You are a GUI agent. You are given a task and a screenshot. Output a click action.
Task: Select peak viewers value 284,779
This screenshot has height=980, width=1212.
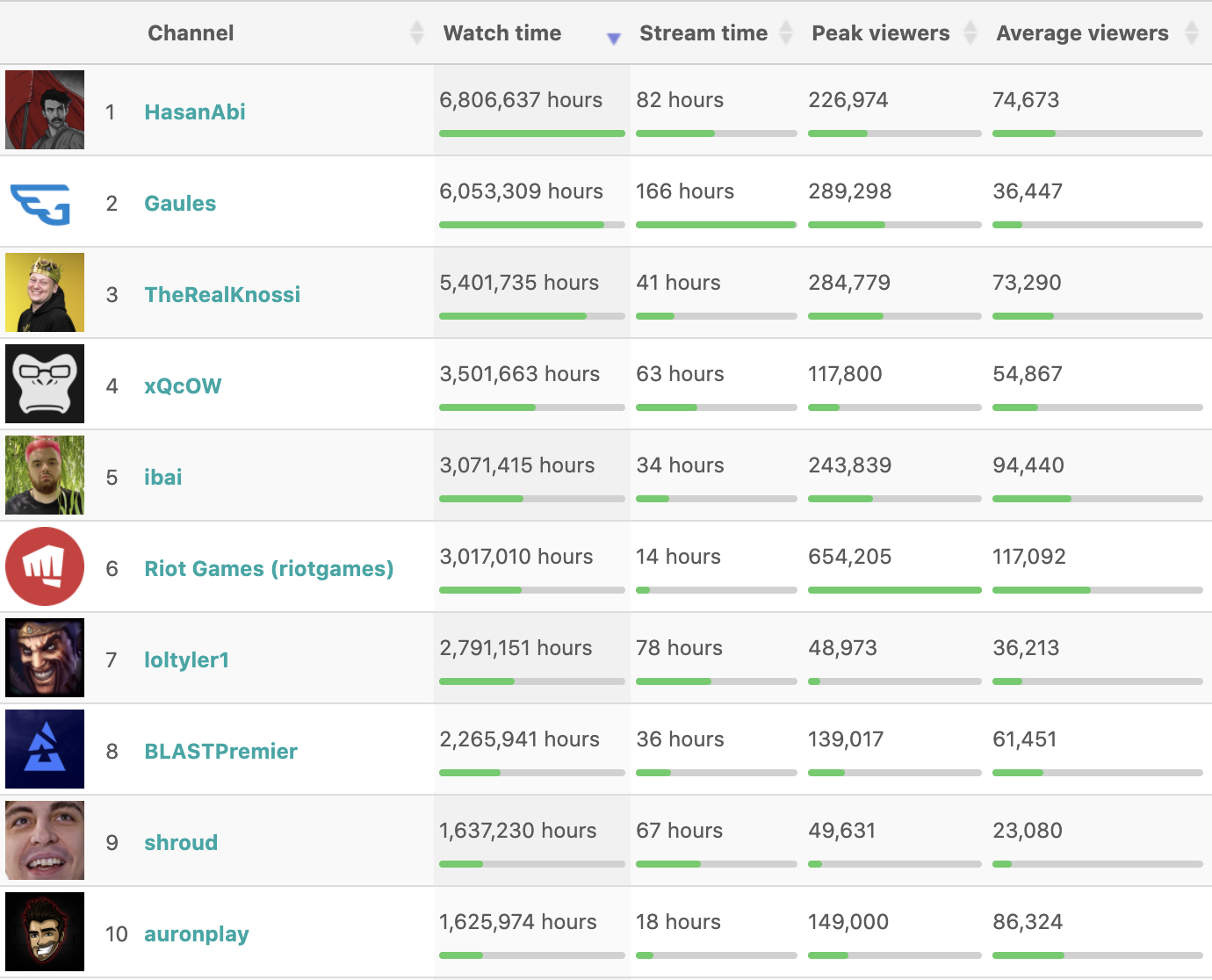849,283
